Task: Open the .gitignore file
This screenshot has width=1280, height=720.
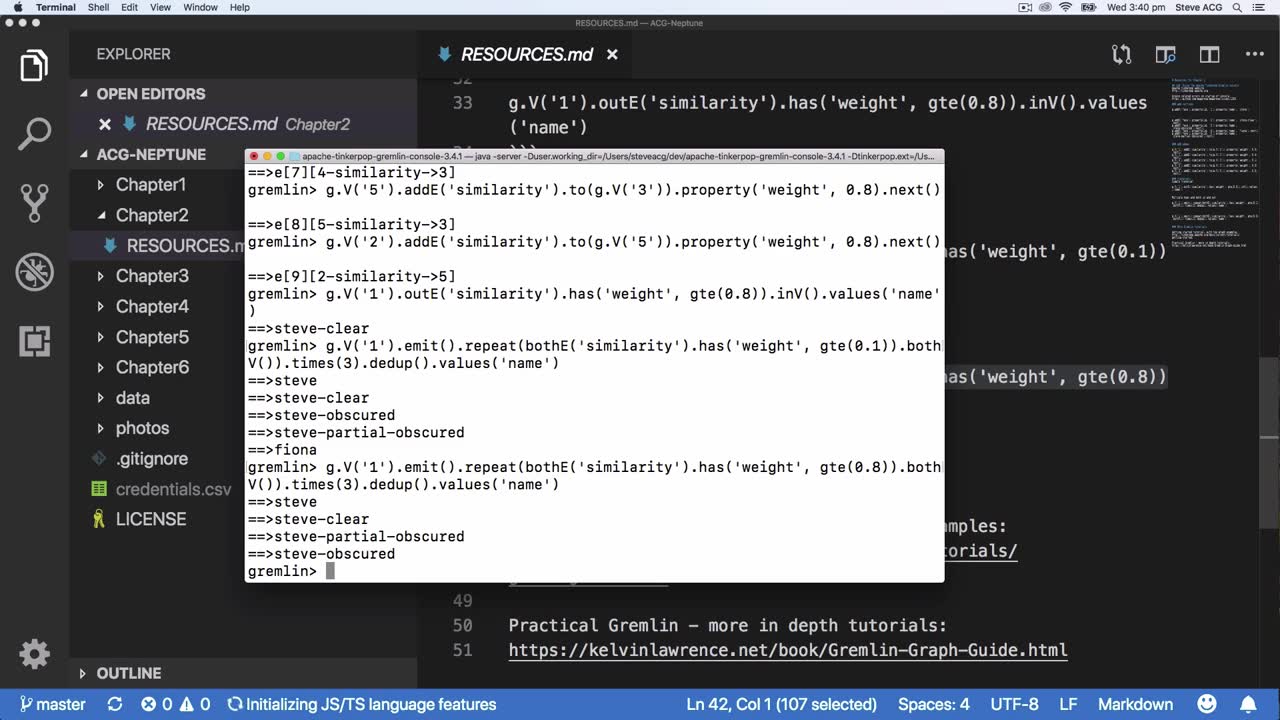Action: [151, 459]
